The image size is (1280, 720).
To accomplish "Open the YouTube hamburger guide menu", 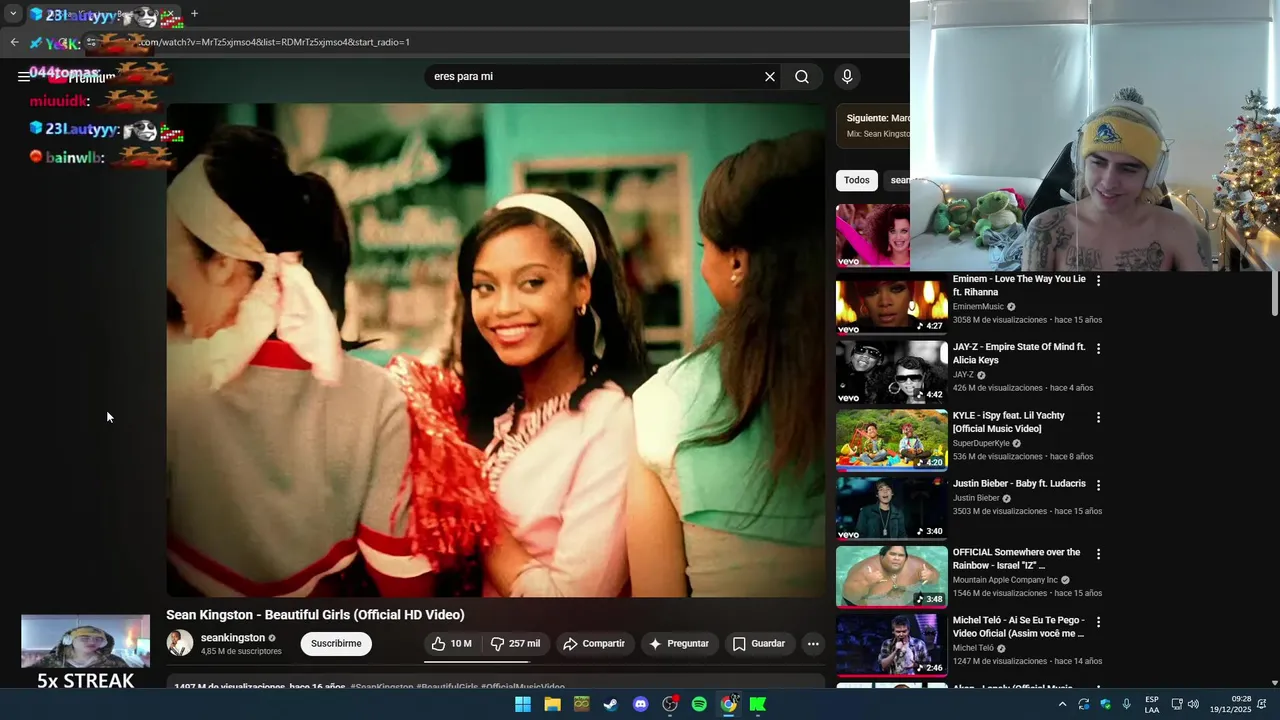I will (23, 77).
